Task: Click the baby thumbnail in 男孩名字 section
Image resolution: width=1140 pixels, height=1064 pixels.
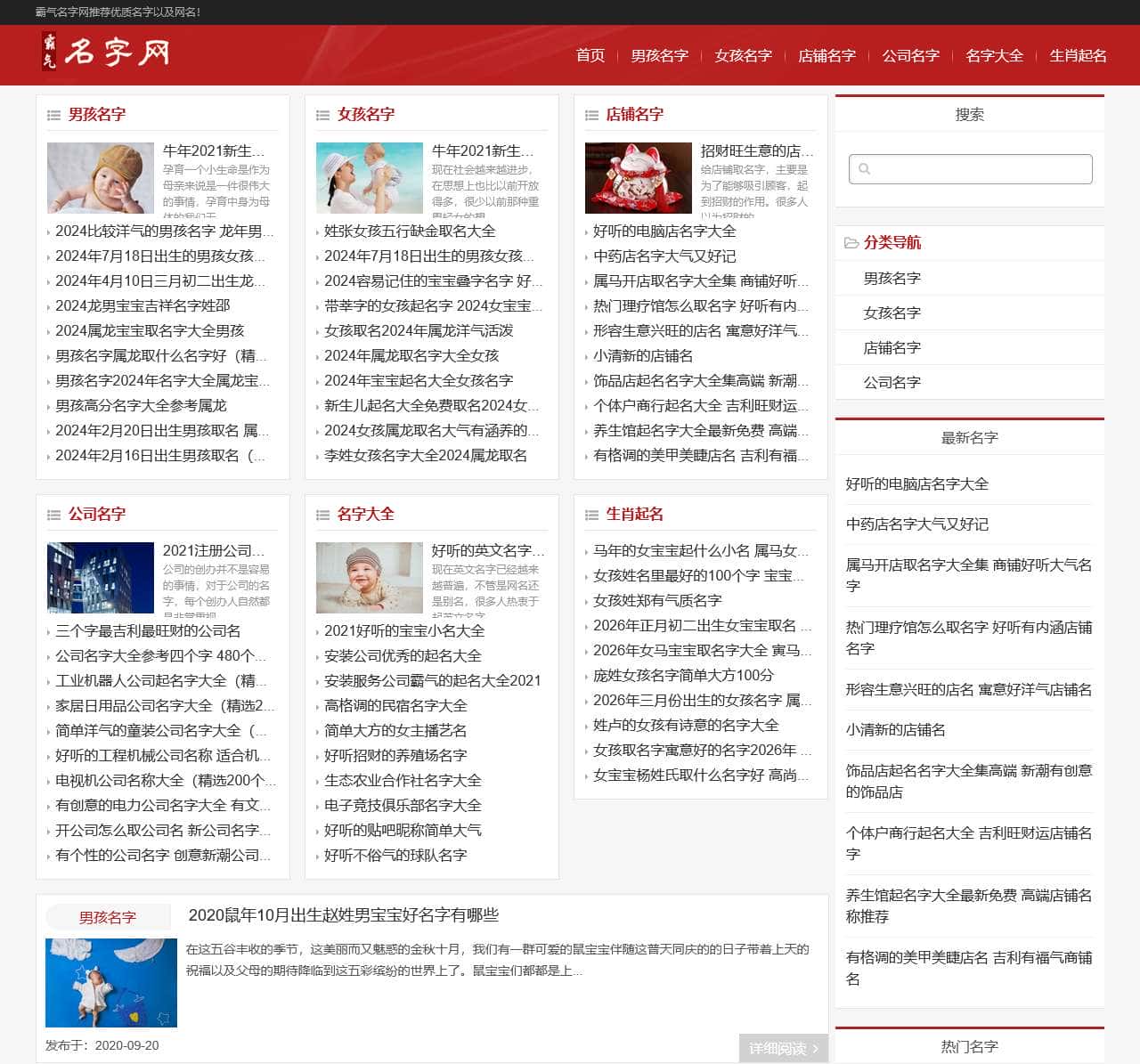Action: pyautogui.click(x=101, y=177)
